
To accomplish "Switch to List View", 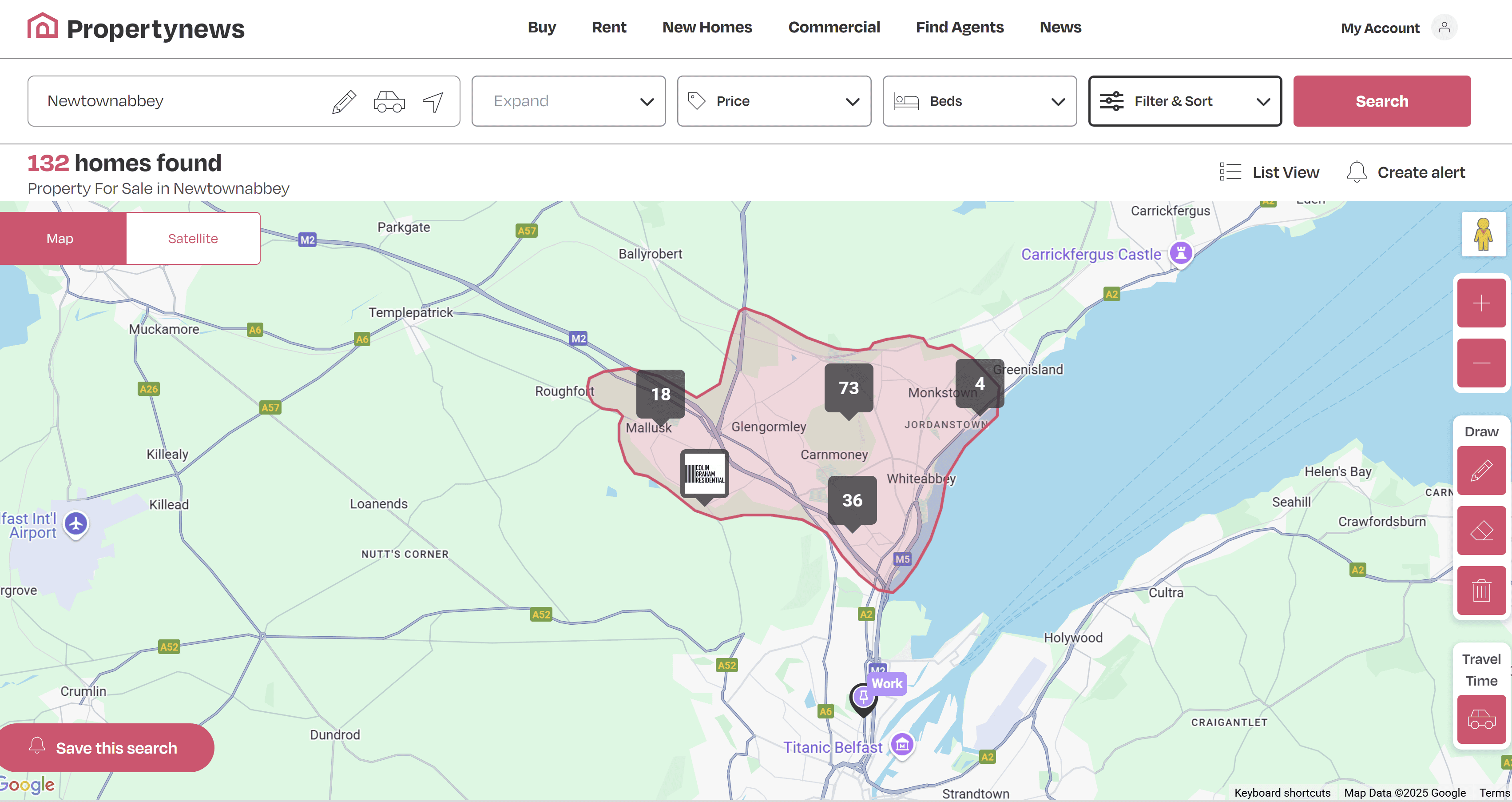I will (1286, 172).
